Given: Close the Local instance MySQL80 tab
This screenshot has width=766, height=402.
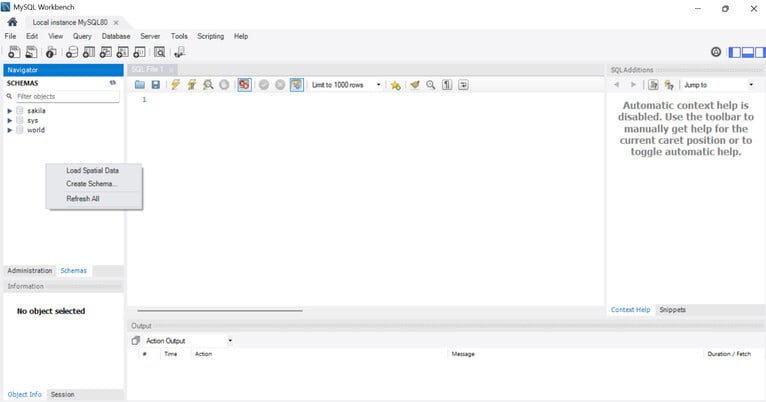Looking at the screenshot, I should (x=116, y=22).
